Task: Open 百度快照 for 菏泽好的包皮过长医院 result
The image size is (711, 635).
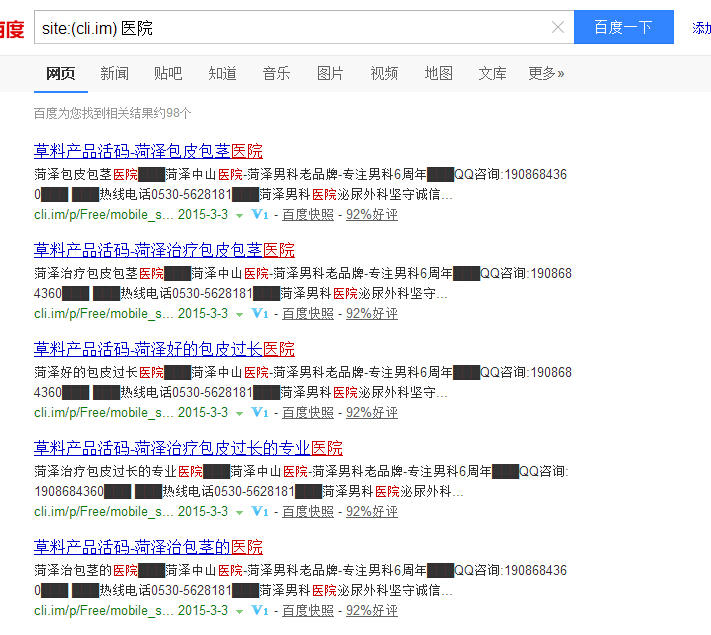Action: tap(308, 412)
